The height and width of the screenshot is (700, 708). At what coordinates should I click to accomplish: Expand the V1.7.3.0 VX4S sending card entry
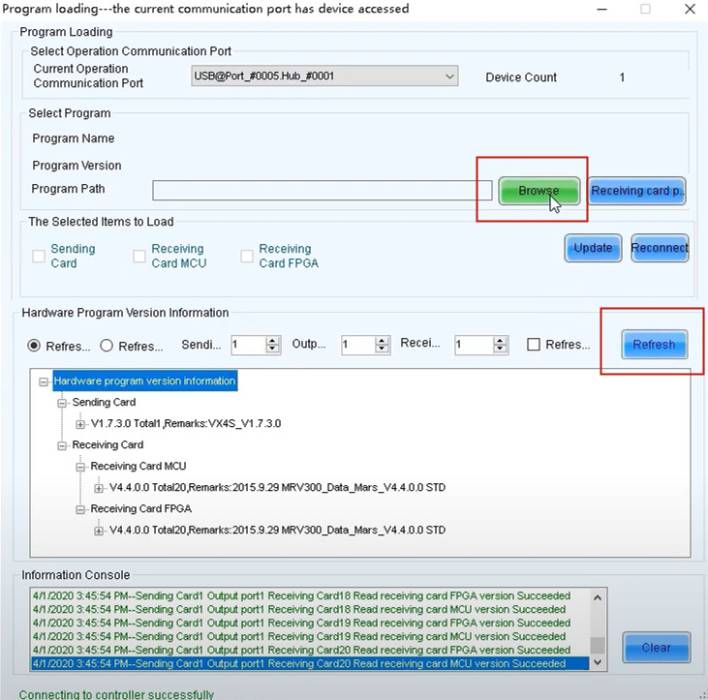[x=81, y=424]
